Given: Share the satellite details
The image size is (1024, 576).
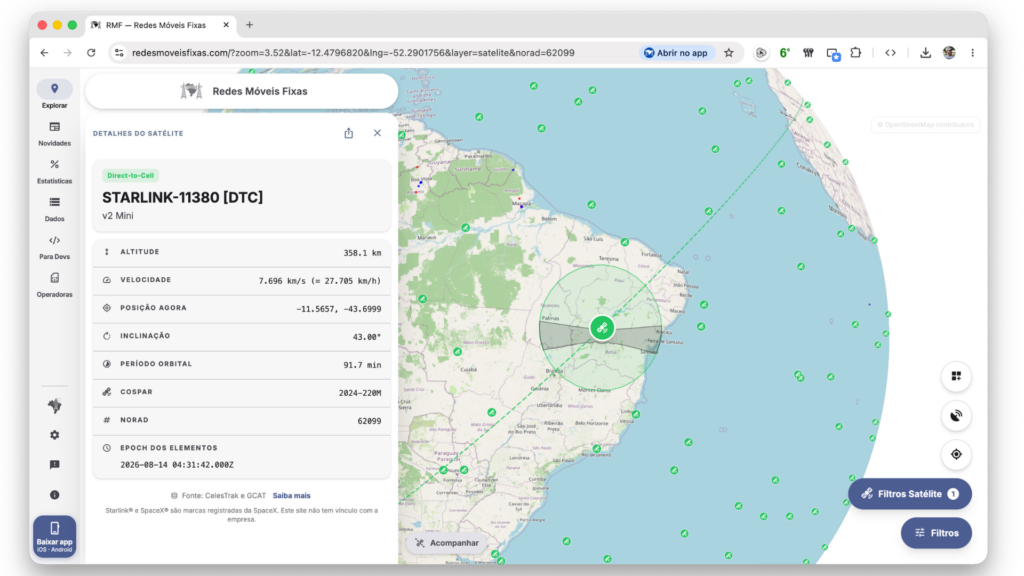Looking at the screenshot, I should tap(349, 133).
